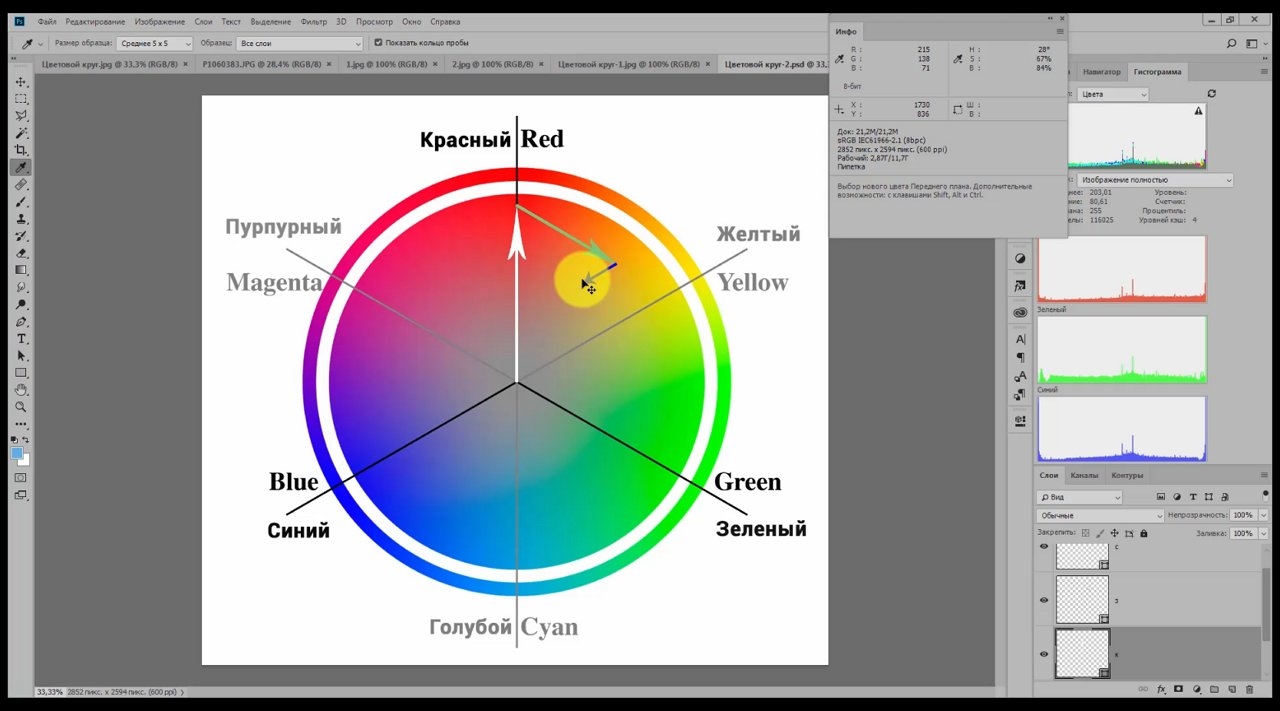Open the Paragraph panel icon

[1020, 357]
